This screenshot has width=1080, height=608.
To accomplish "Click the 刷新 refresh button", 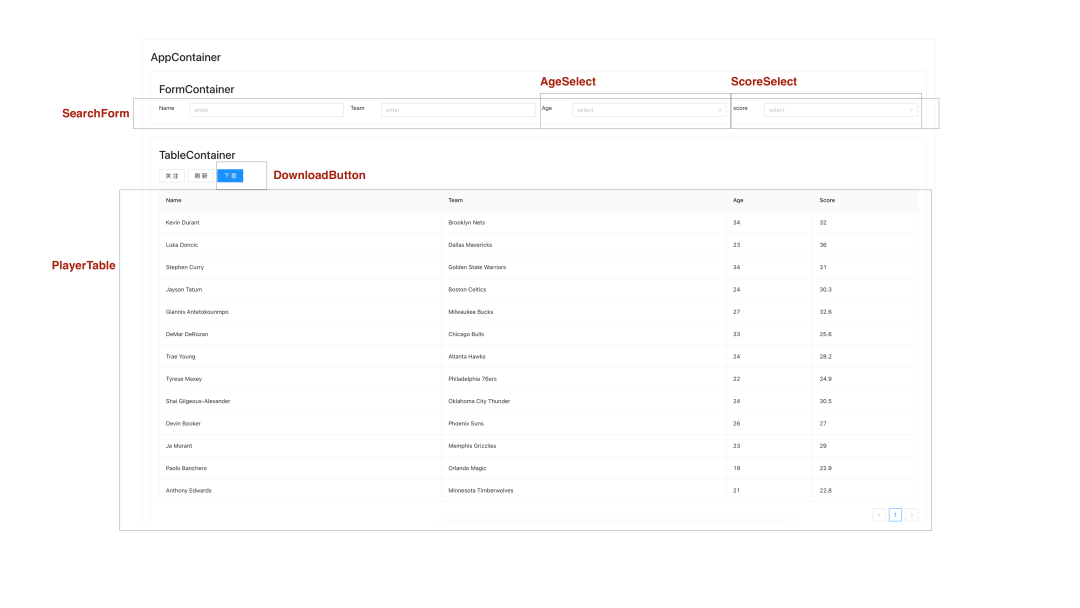I will tap(201, 176).
